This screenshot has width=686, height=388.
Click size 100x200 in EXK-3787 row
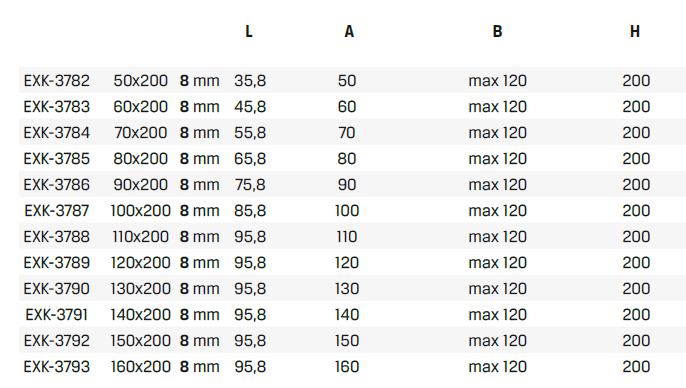(140, 211)
